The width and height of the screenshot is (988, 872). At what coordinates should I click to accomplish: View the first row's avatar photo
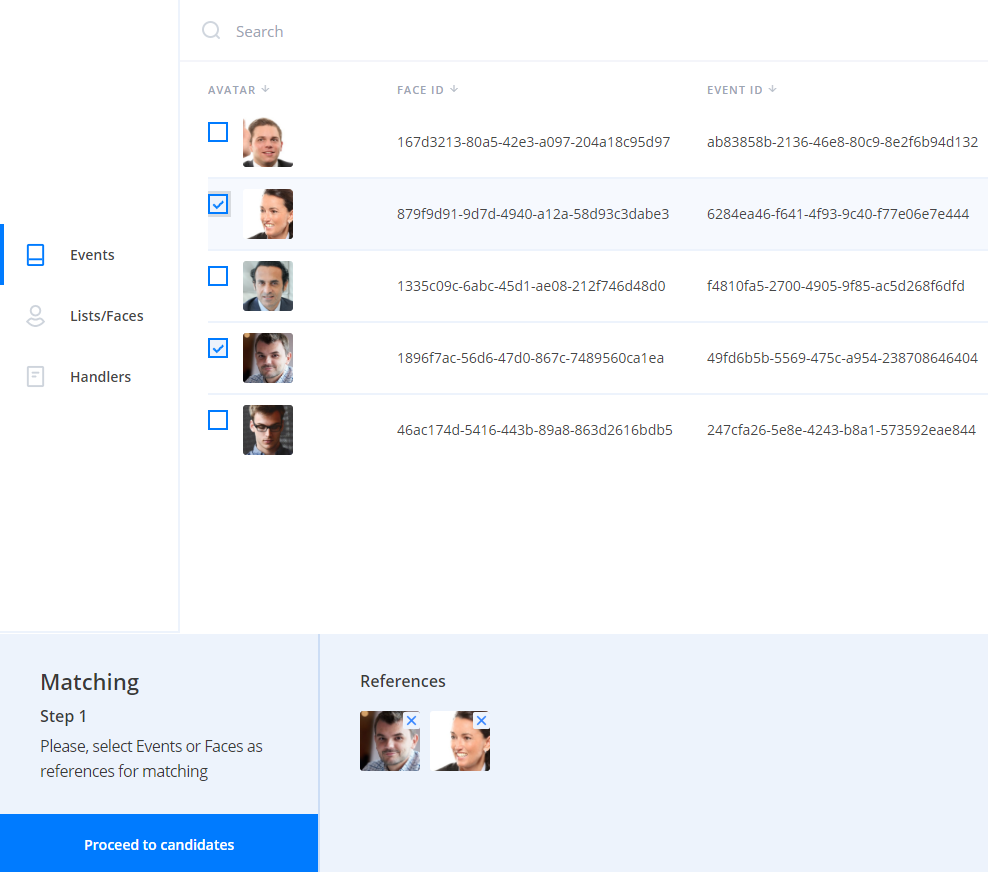[268, 141]
